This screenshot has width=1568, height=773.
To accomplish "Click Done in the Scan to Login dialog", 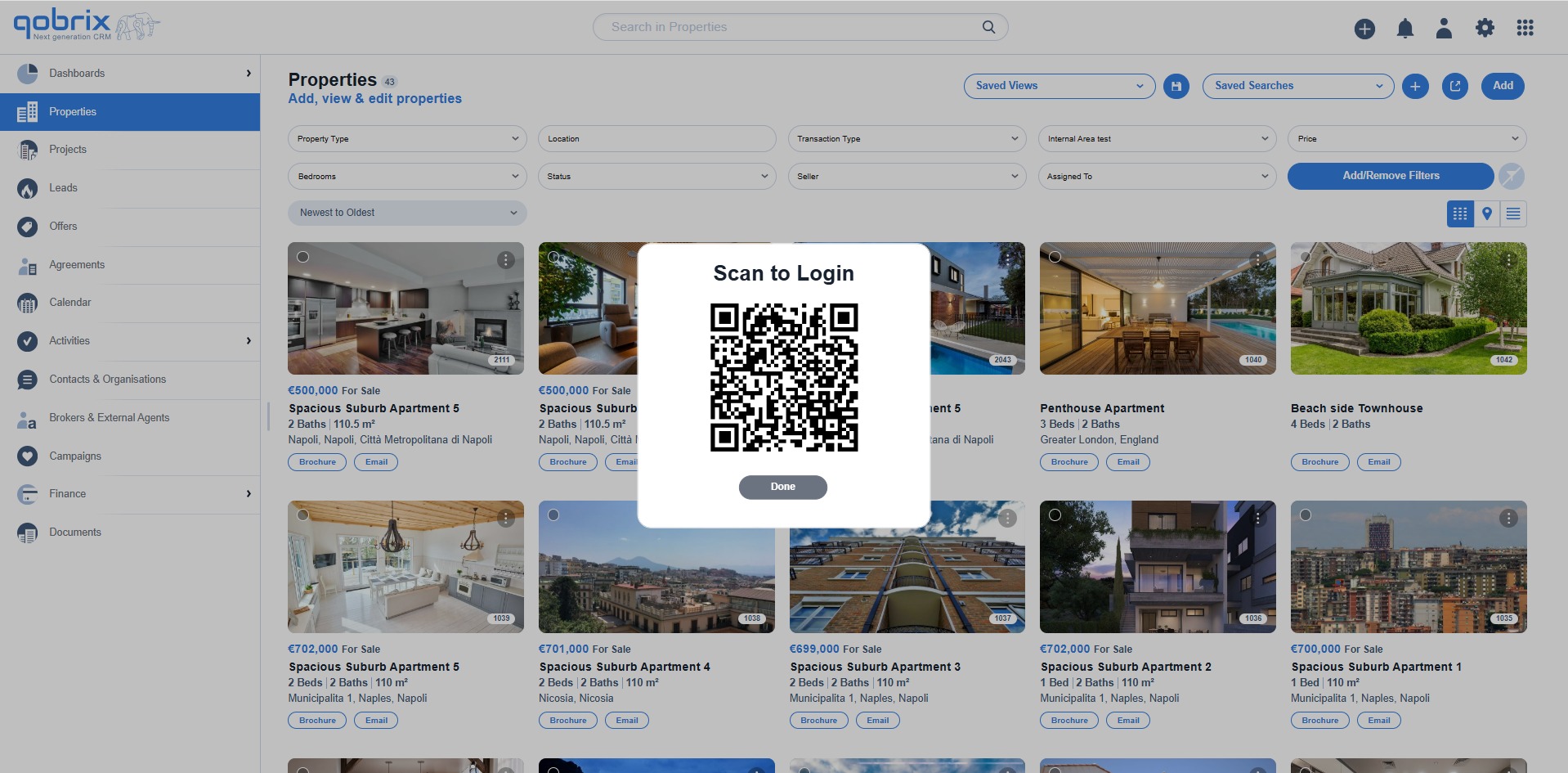I will (x=782, y=488).
